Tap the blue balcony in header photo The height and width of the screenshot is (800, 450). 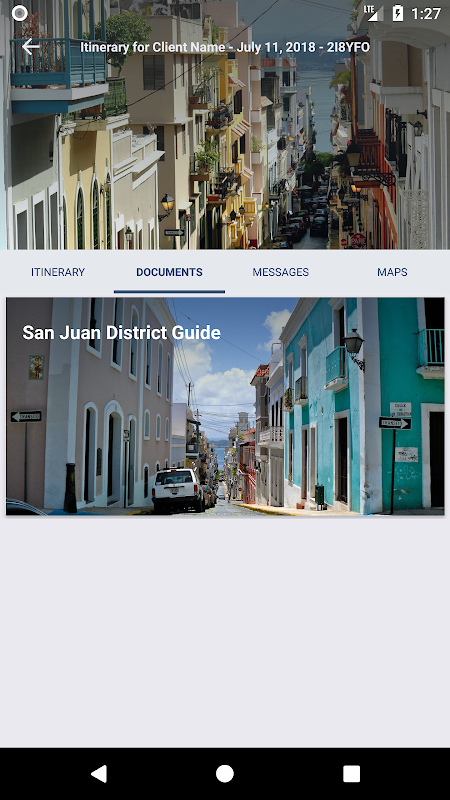(x=59, y=66)
